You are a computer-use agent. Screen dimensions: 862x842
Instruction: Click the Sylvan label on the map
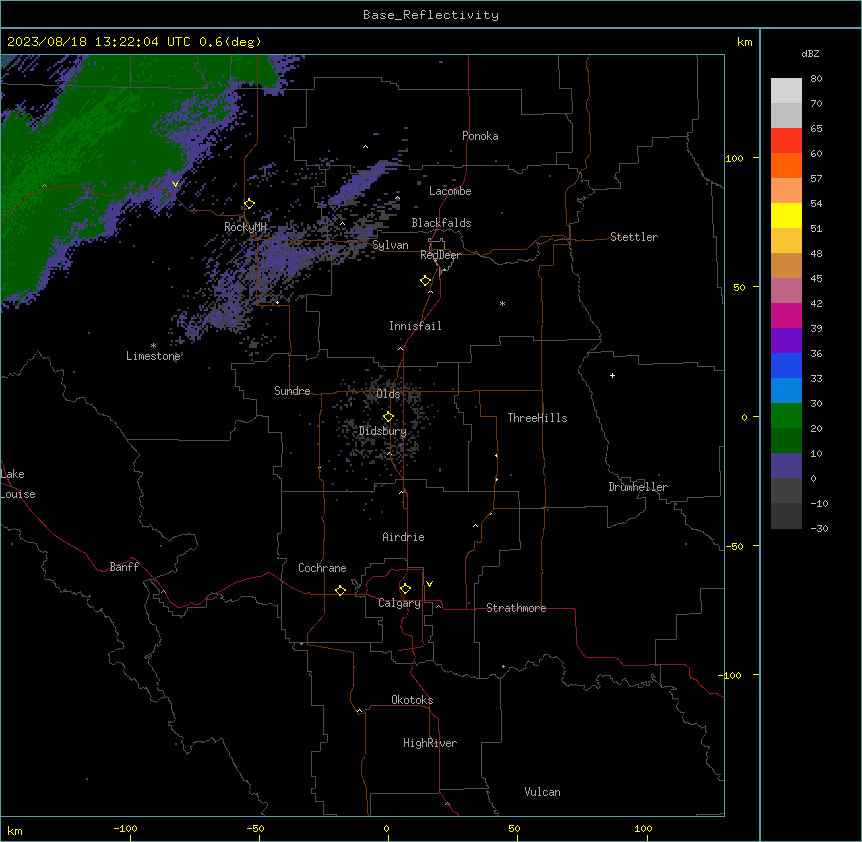[x=390, y=245]
